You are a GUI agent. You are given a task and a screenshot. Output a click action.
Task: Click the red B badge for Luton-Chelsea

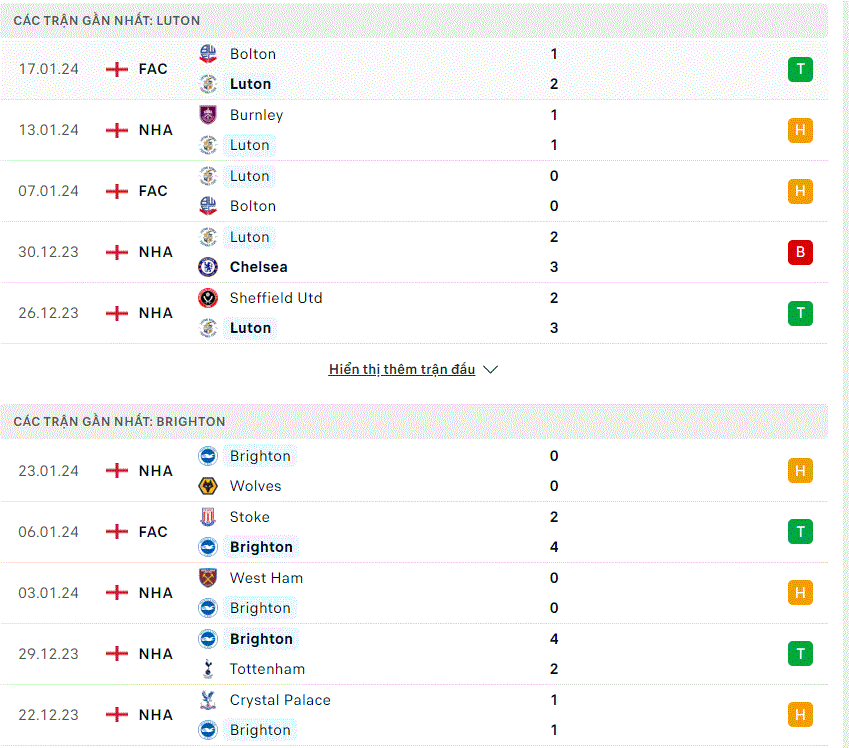pyautogui.click(x=800, y=252)
